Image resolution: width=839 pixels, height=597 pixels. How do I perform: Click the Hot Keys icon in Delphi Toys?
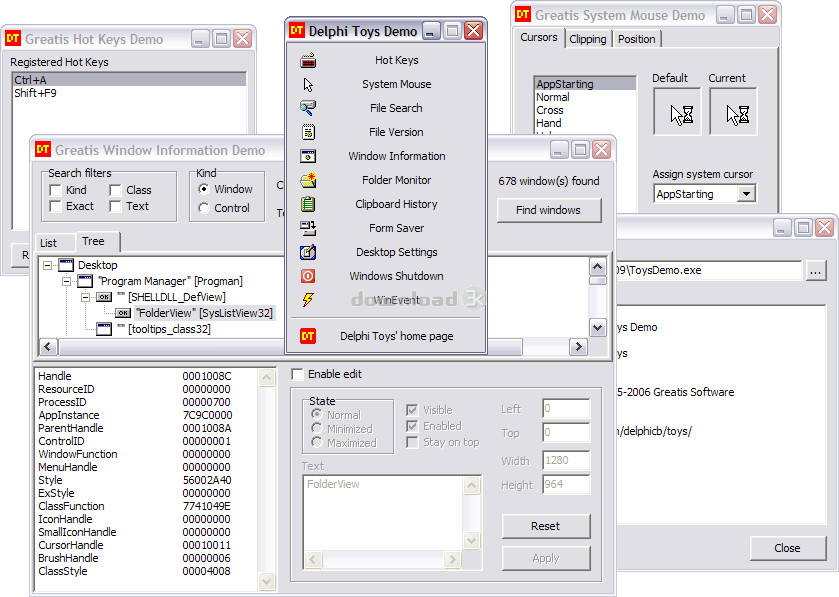(x=308, y=60)
